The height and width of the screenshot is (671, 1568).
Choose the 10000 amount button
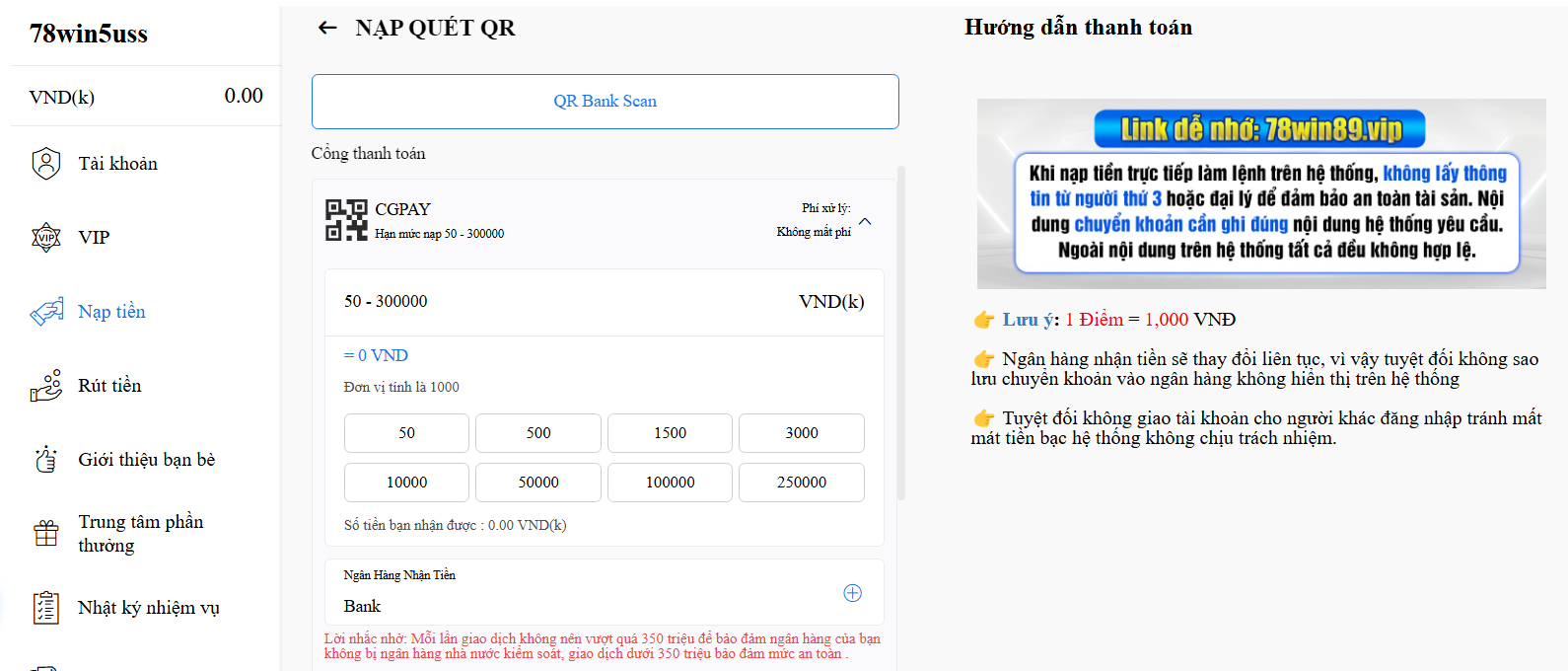click(x=406, y=483)
